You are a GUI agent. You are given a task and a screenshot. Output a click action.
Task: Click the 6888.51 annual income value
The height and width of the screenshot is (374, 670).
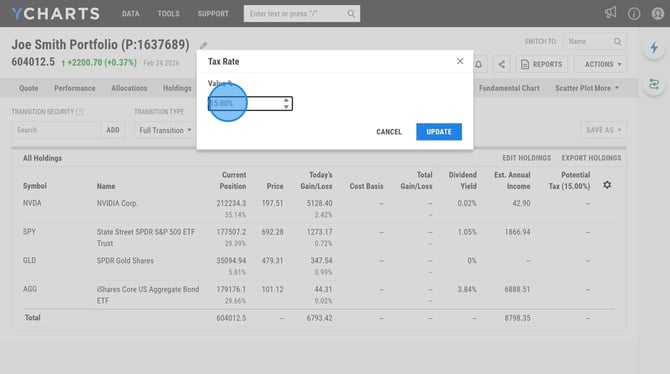517,289
